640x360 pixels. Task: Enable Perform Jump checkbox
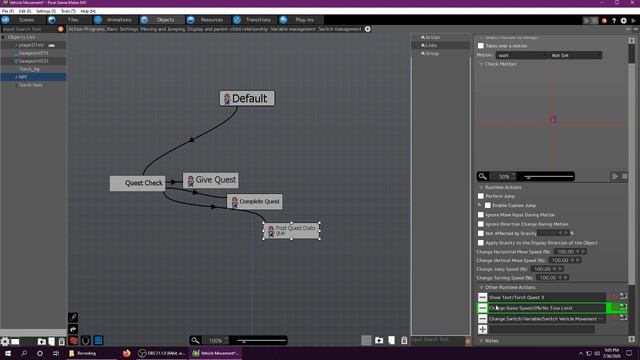(x=481, y=196)
